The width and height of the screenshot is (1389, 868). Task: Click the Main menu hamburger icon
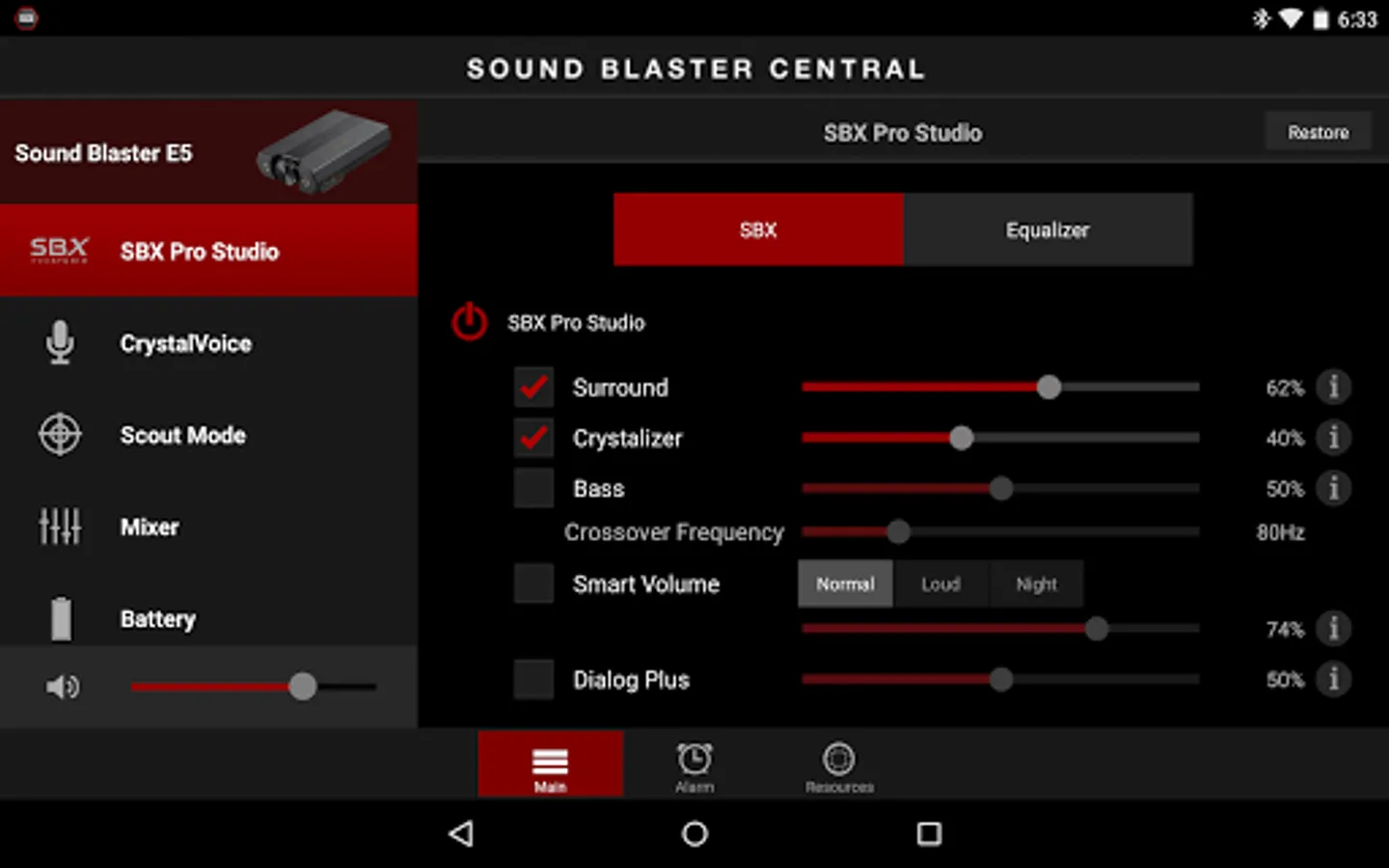[550, 762]
